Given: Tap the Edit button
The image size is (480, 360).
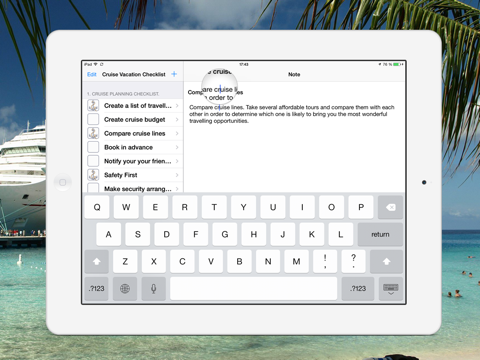Looking at the screenshot, I should point(92,74).
